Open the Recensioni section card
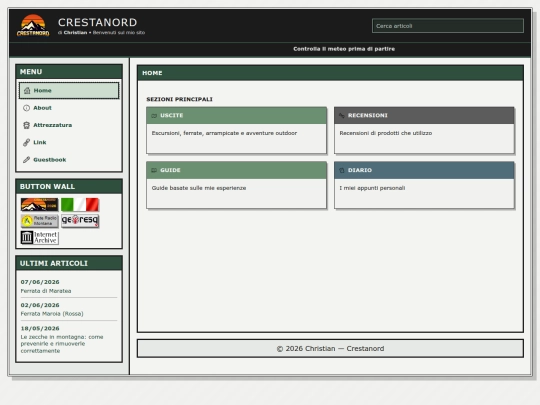 pos(424,130)
